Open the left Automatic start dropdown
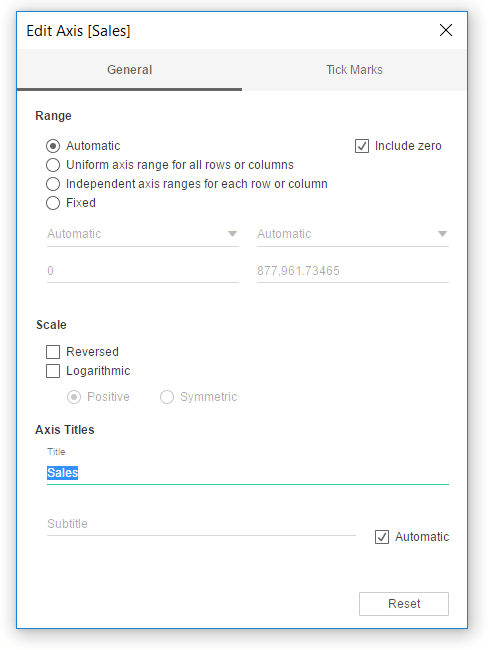 coord(143,234)
